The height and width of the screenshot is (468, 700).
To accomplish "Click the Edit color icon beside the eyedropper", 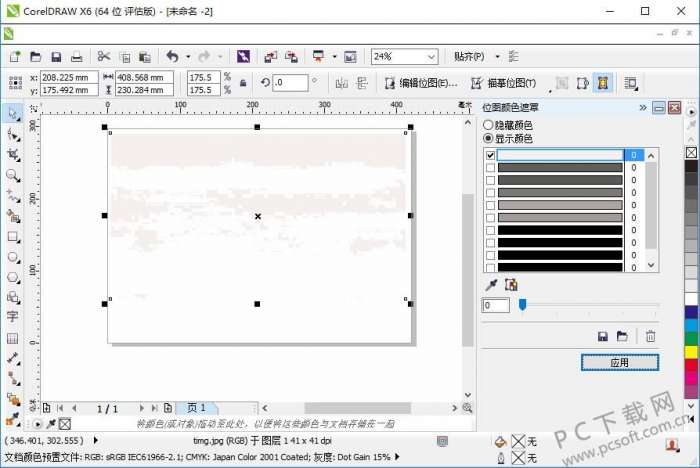I will [x=511, y=284].
